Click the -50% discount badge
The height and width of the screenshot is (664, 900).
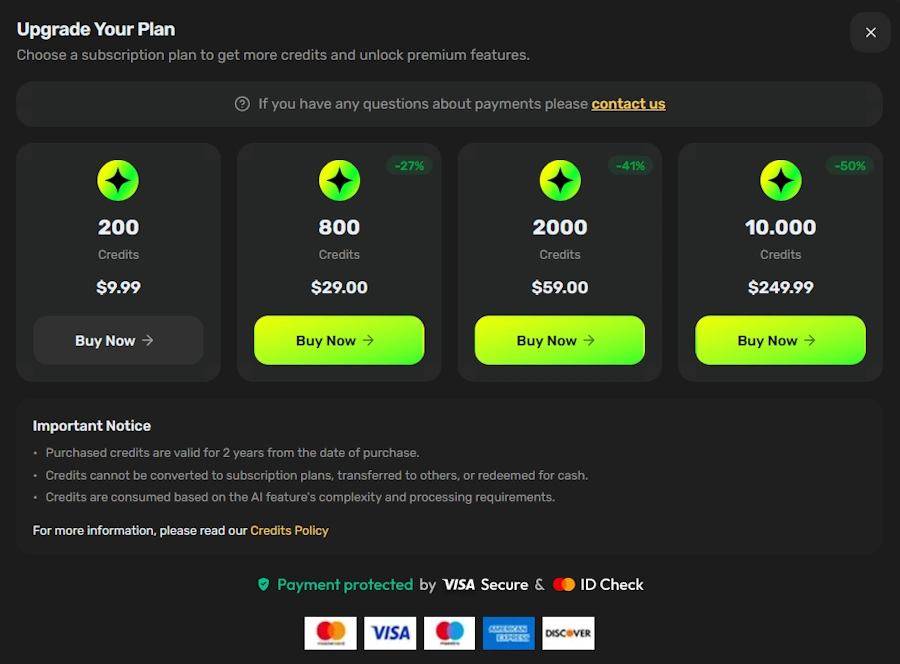point(849,166)
